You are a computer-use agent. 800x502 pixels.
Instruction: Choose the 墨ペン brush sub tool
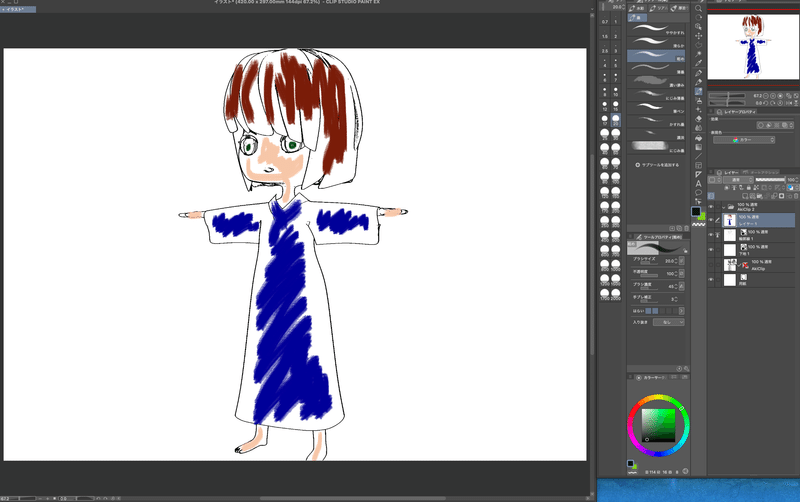656,108
